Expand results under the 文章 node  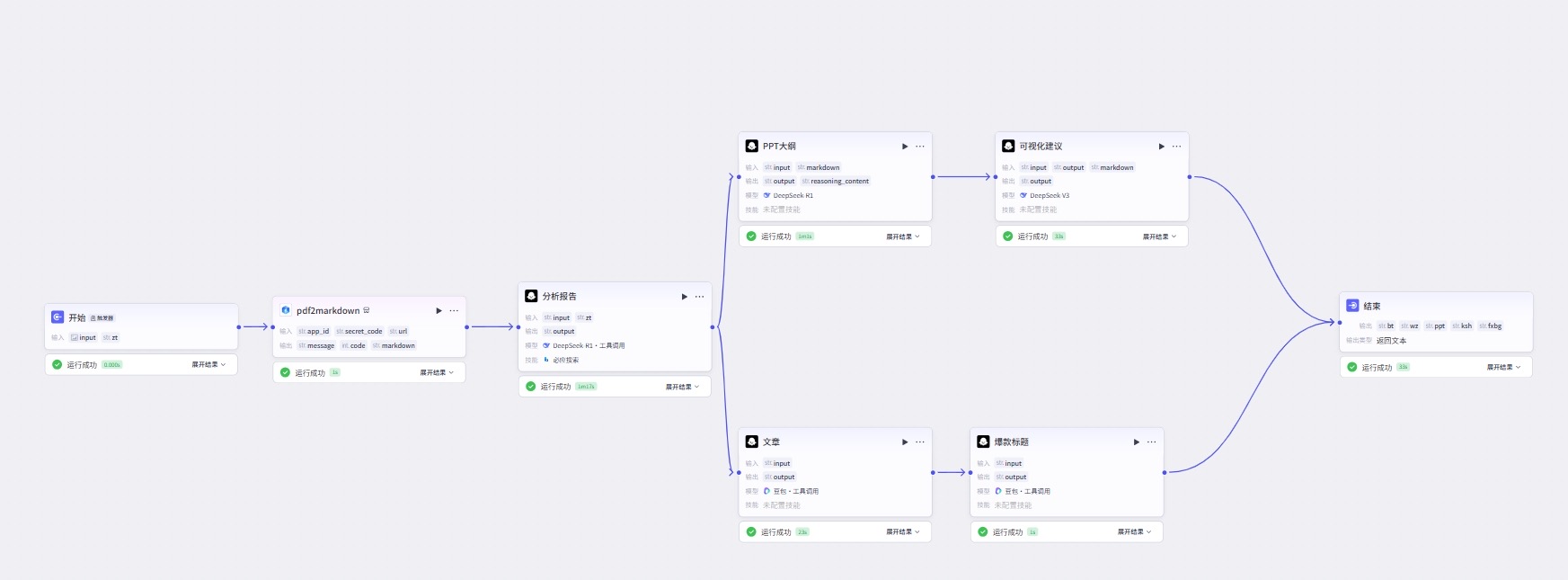tap(903, 532)
